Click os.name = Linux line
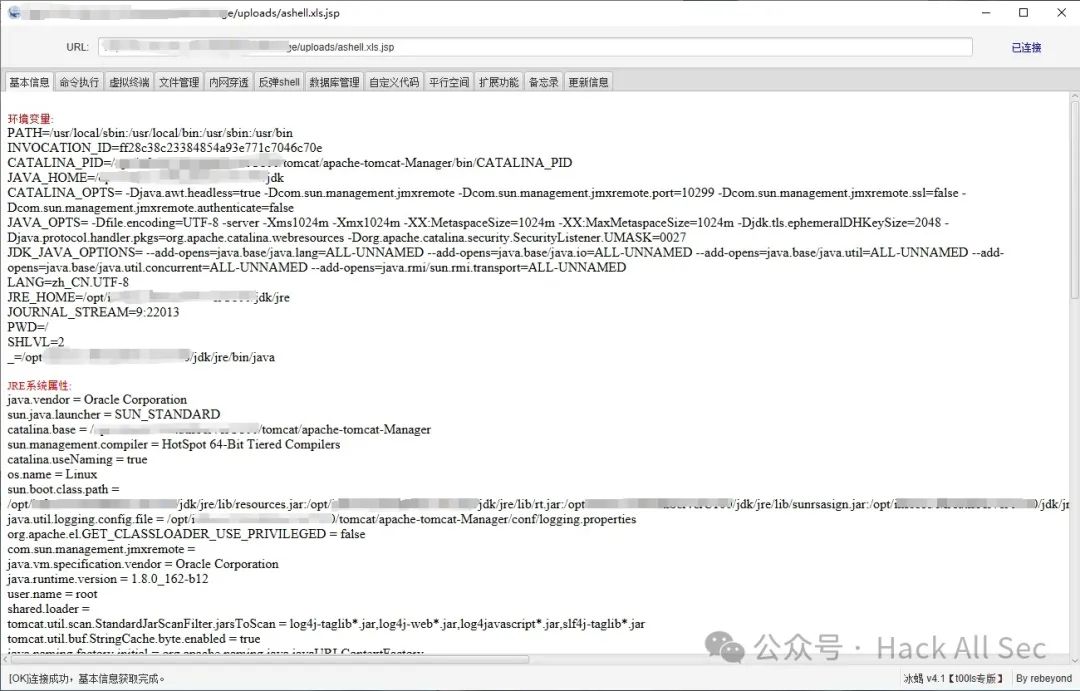Viewport: 1080px width, 691px height. pyautogui.click(x=52, y=474)
